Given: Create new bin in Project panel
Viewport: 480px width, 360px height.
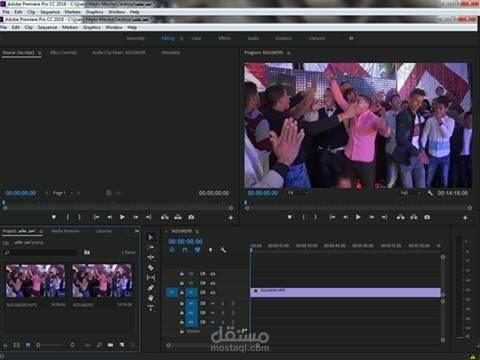Looking at the screenshot, I should tap(110, 345).
